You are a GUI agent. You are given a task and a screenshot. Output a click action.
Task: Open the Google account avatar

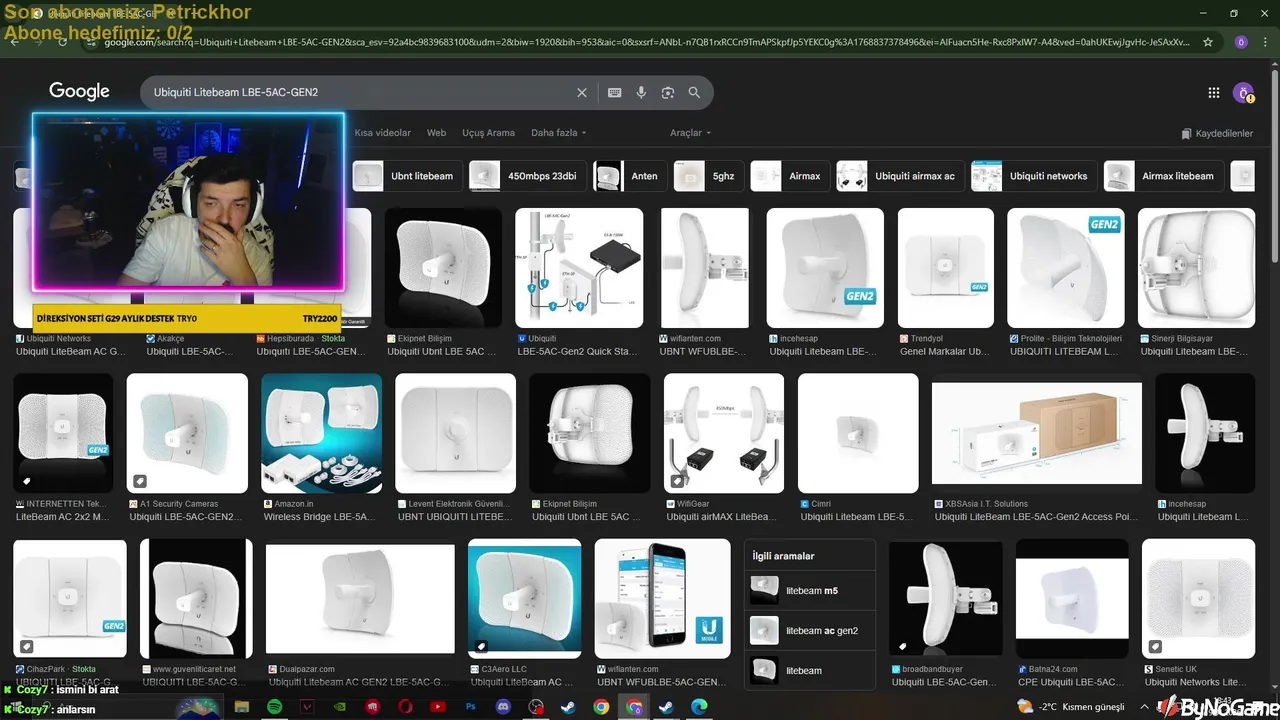click(1244, 93)
